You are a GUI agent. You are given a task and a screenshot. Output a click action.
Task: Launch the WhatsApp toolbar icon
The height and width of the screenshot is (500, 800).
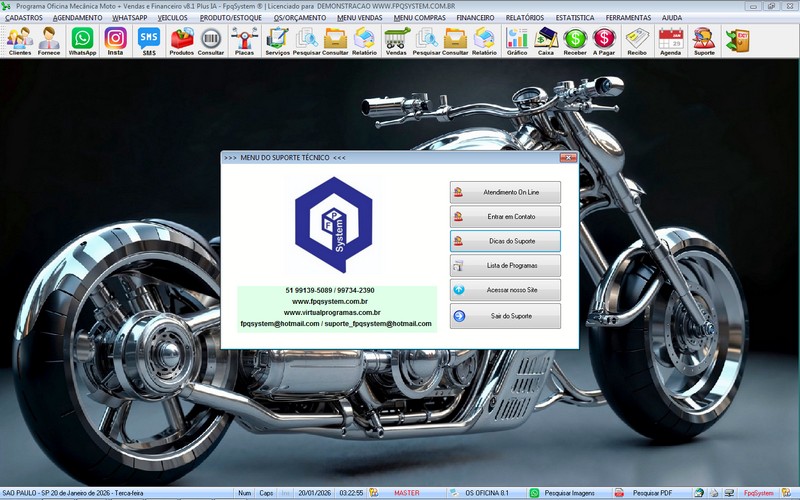coord(82,41)
